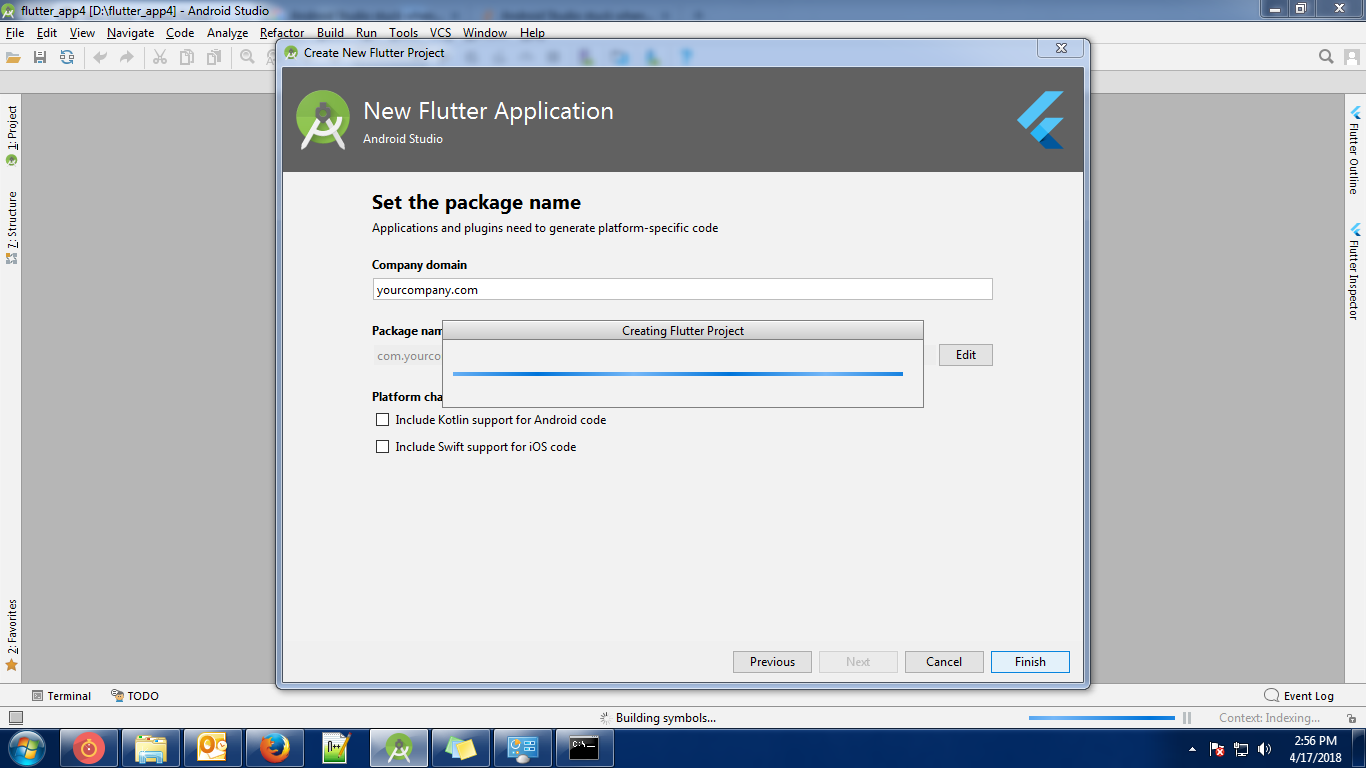
Task: Click the indexing progress bar in status bar
Action: (x=1102, y=718)
